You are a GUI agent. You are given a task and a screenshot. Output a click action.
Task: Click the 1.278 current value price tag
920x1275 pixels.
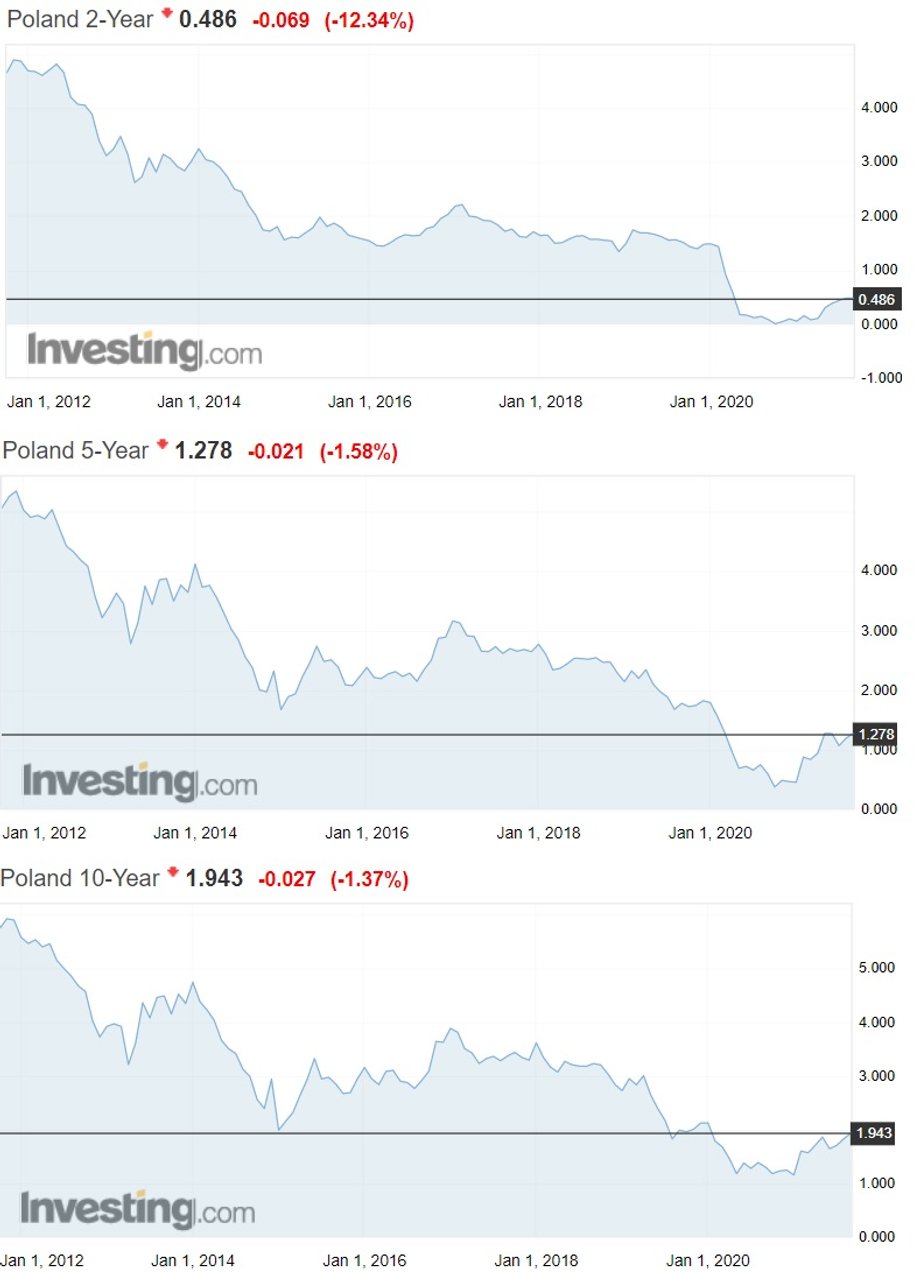(875, 735)
